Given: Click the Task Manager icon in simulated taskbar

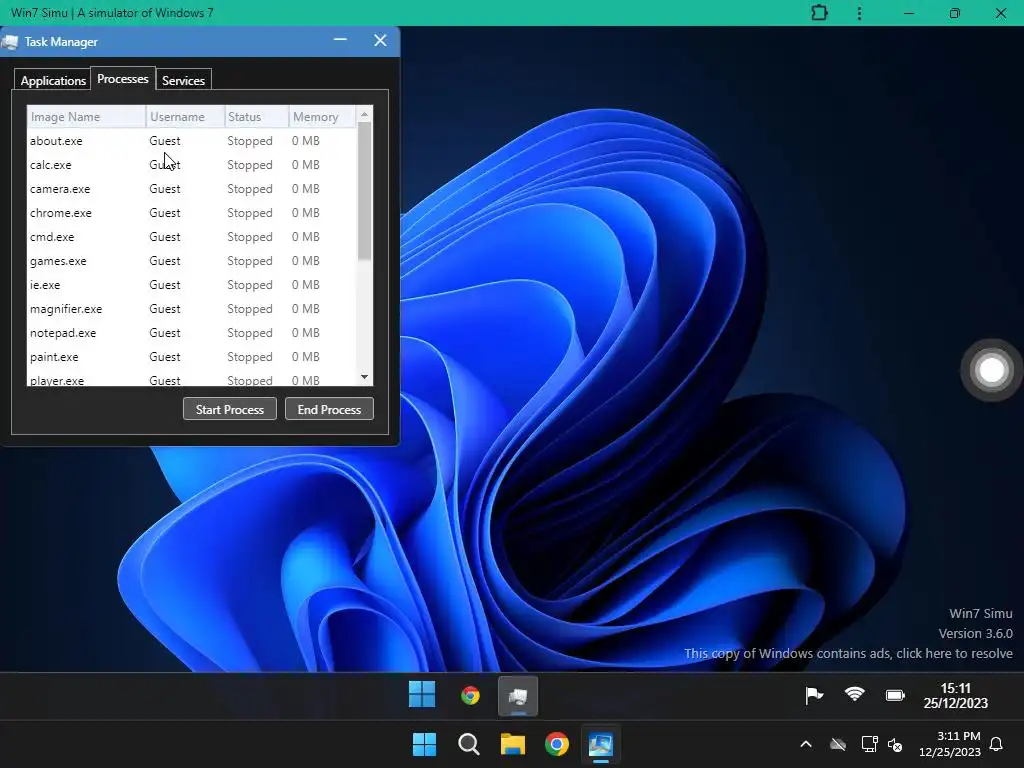Looking at the screenshot, I should [518, 696].
